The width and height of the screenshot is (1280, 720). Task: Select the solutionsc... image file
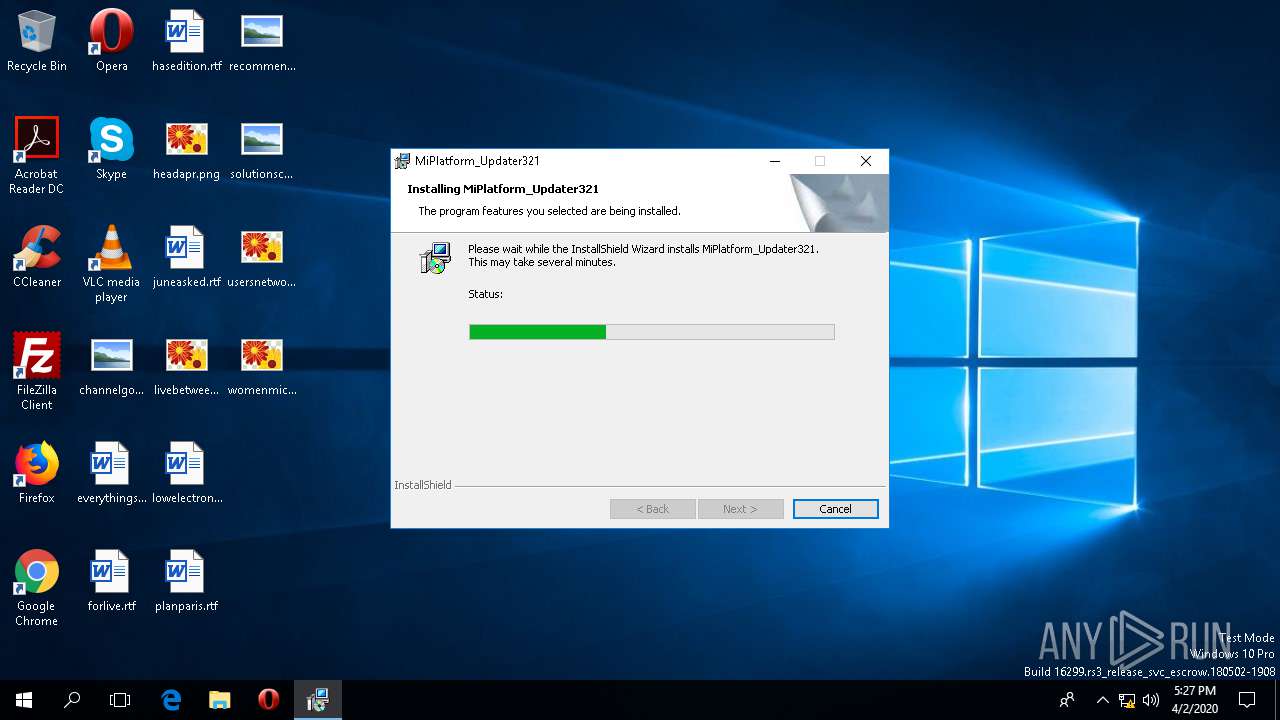point(262,149)
